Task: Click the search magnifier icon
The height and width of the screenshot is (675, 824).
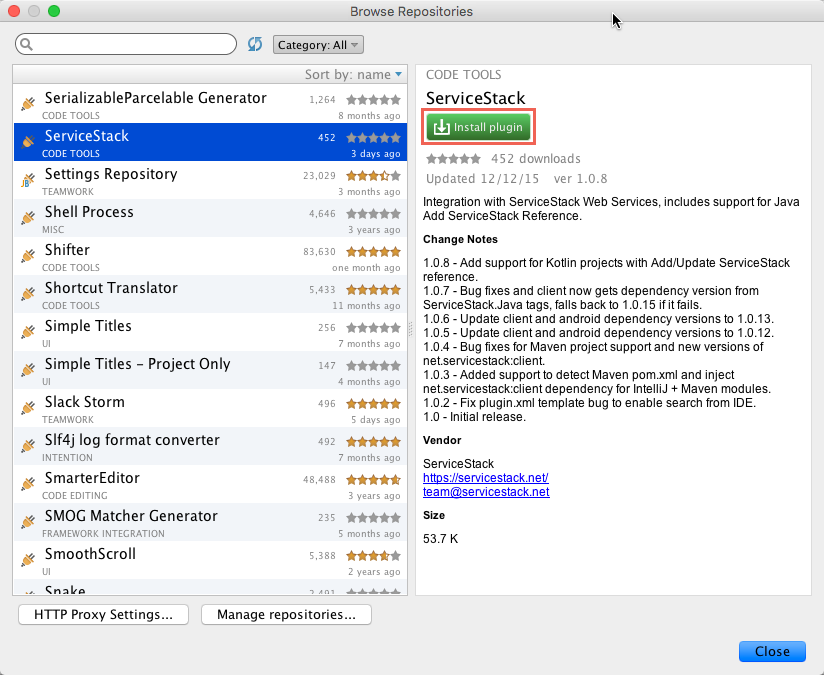Action: click(x=27, y=45)
